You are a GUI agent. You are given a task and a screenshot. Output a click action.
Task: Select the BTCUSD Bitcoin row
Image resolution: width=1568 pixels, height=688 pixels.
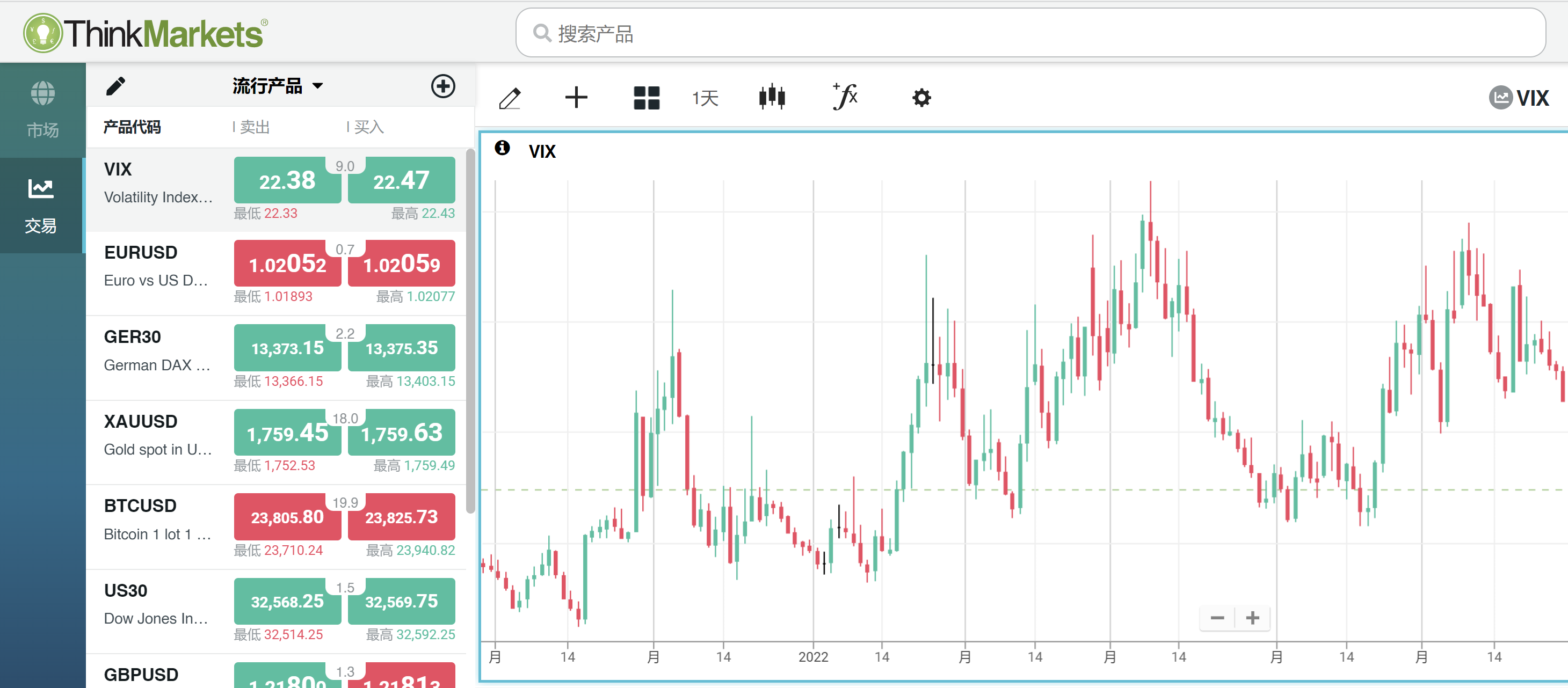275,528
